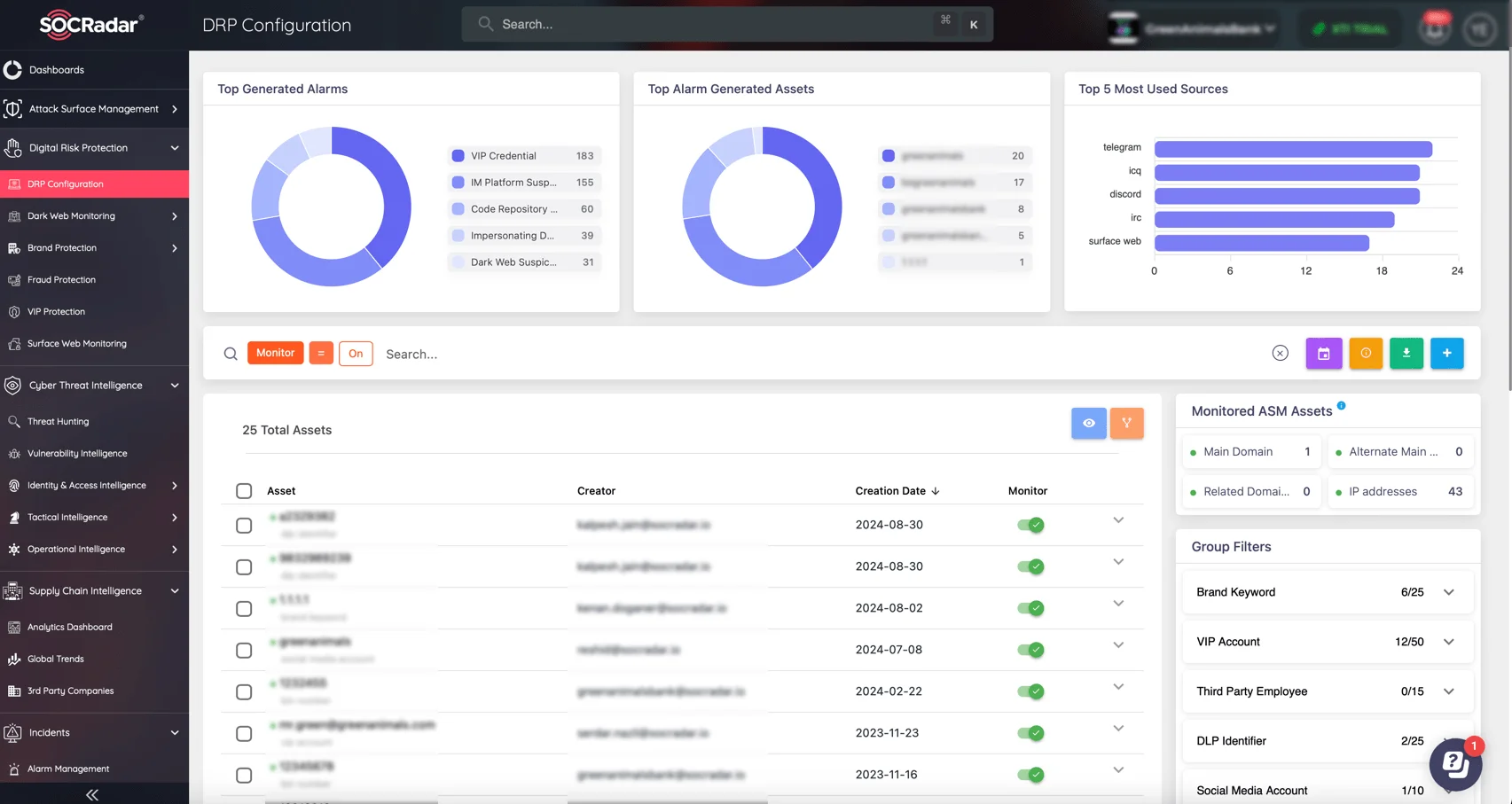This screenshot has height=804, width=1512.
Task: Click the Global Trends icon
Action: 14,660
